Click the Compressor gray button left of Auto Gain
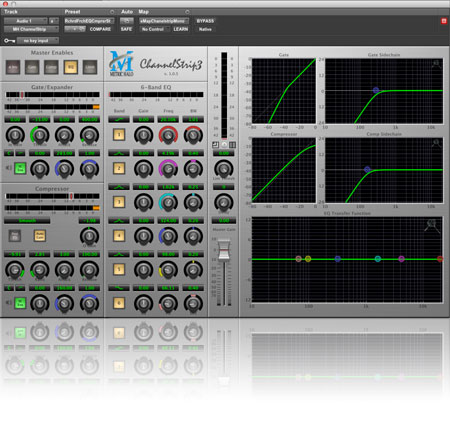This screenshot has height=427, width=450. pos(14,236)
